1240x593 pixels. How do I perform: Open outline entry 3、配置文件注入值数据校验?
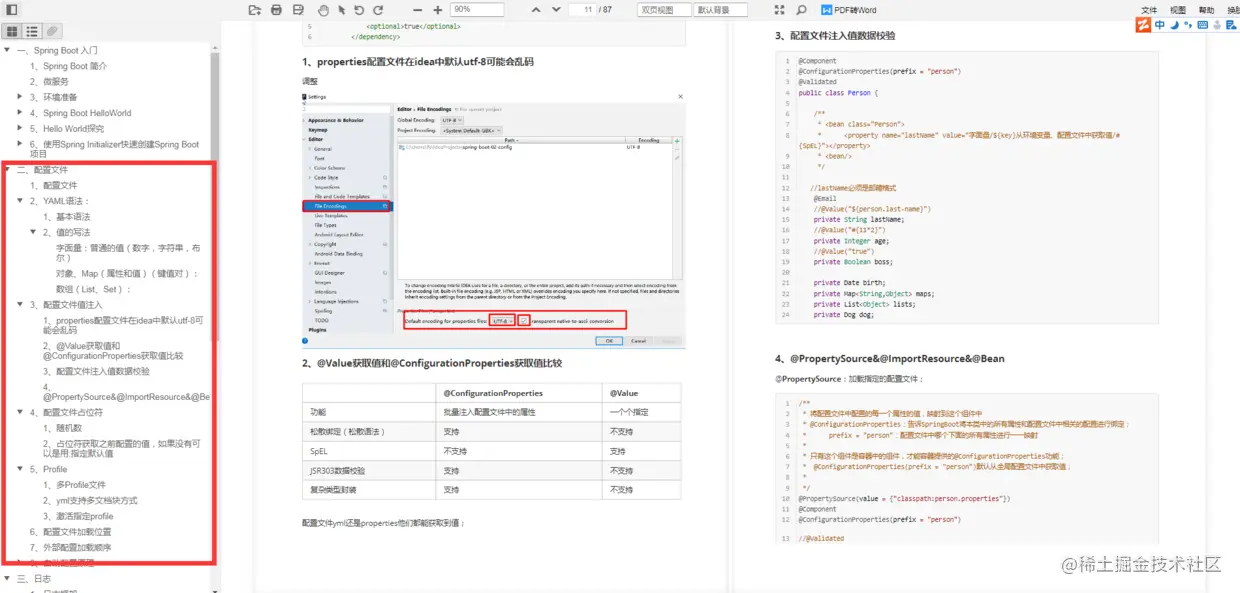coord(96,371)
